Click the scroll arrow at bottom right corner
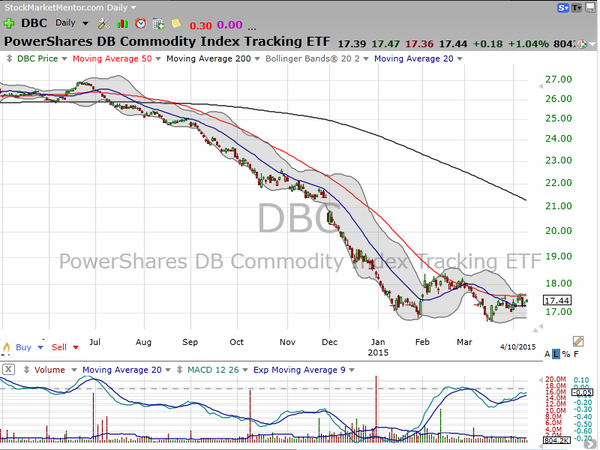The height and width of the screenshot is (450, 600). tap(591, 444)
